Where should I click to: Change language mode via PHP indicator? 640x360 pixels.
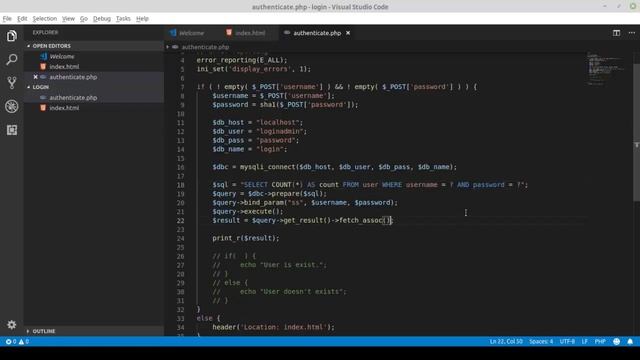click(x=600, y=341)
